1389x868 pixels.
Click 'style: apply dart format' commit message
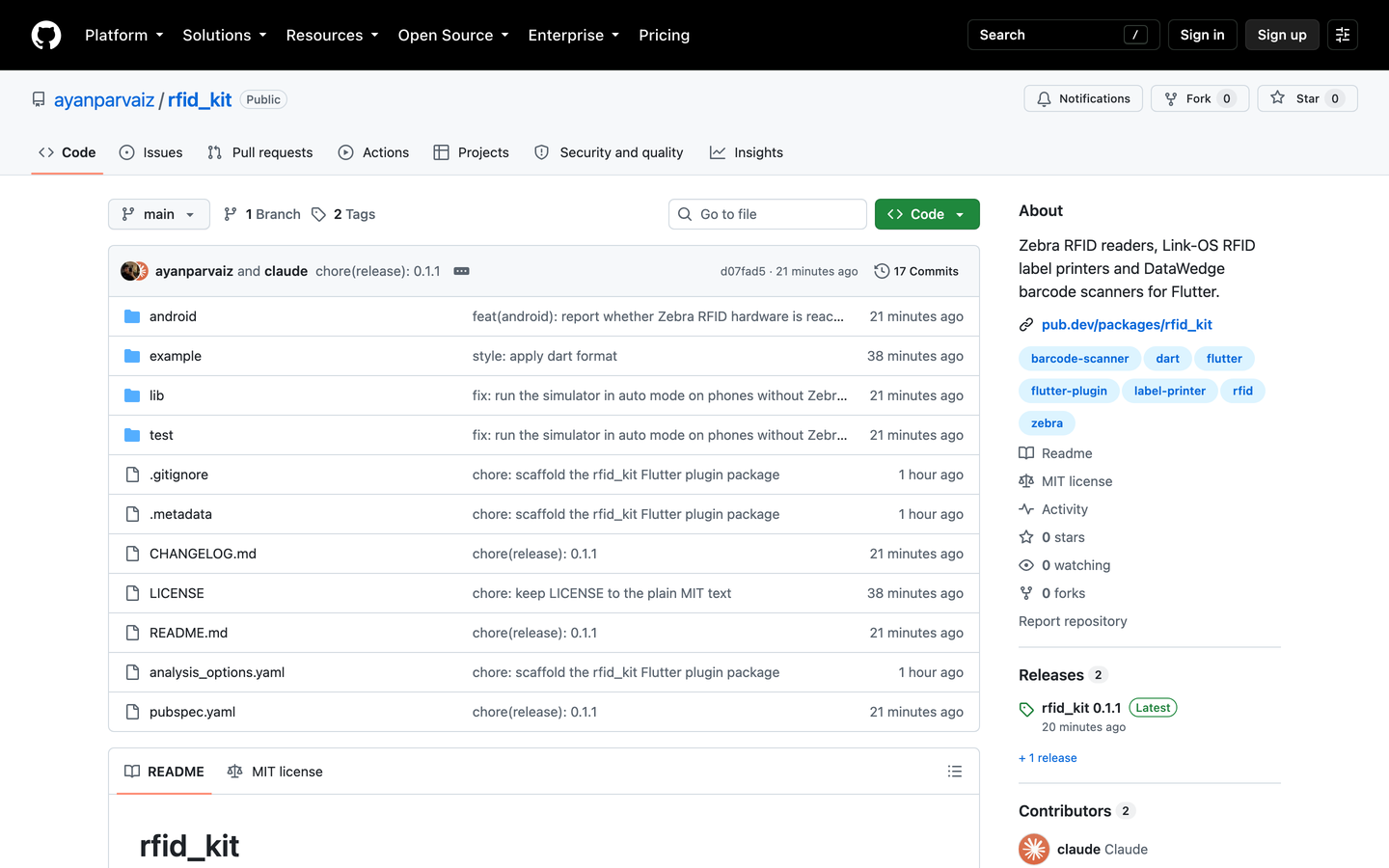[545, 356]
